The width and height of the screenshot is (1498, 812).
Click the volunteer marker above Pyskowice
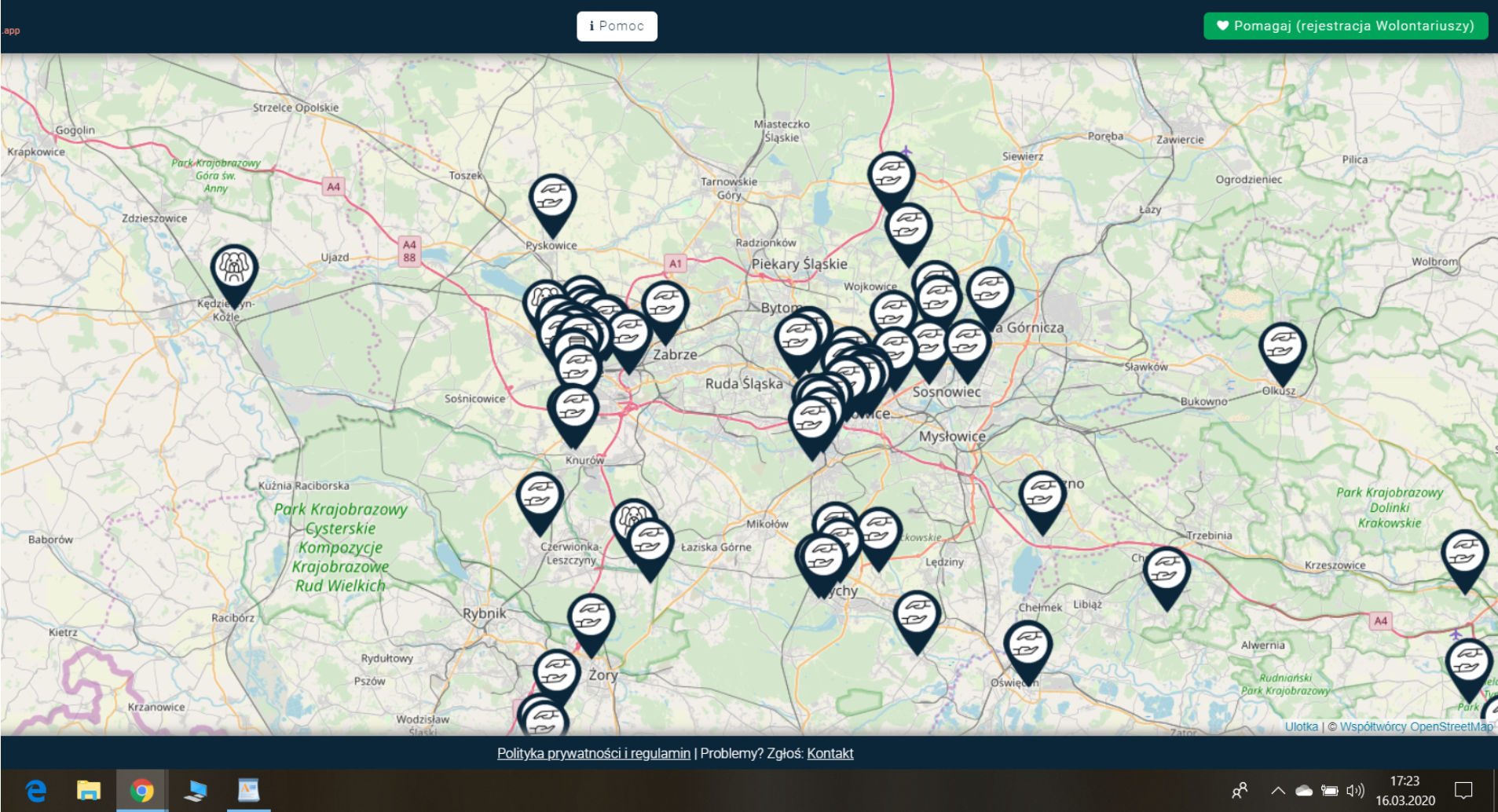point(552,198)
